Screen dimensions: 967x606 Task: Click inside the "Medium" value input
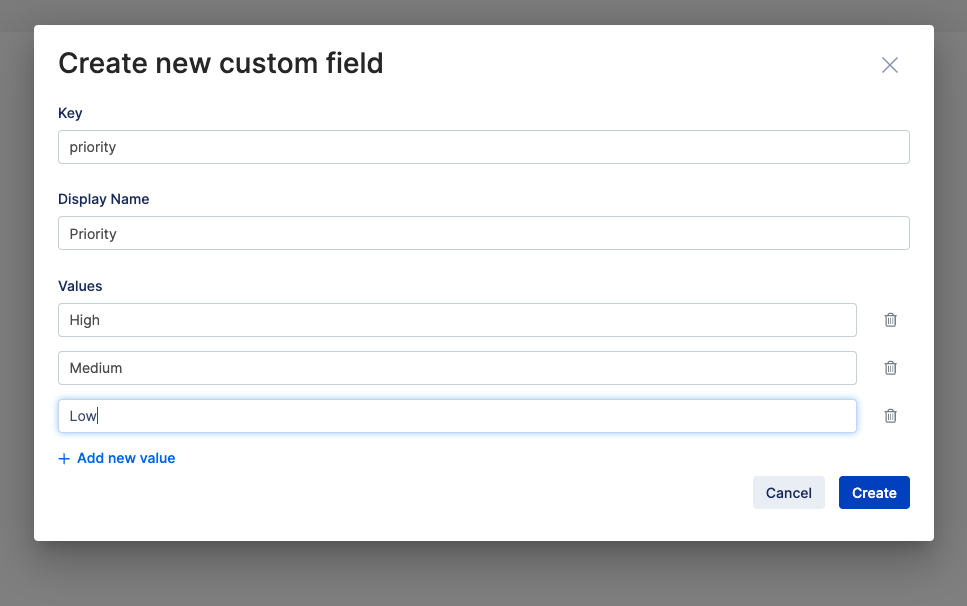pyautogui.click(x=457, y=368)
